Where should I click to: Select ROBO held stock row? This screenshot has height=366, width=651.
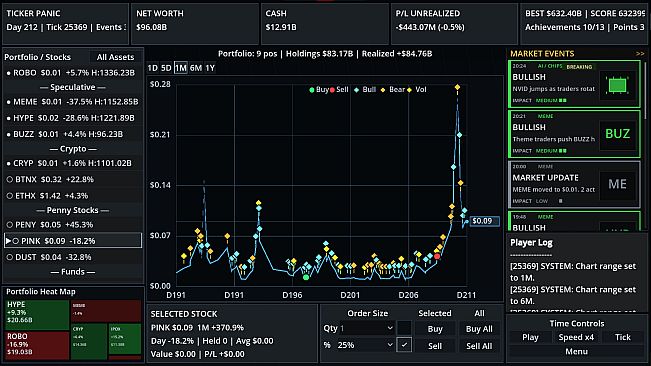tap(73, 73)
